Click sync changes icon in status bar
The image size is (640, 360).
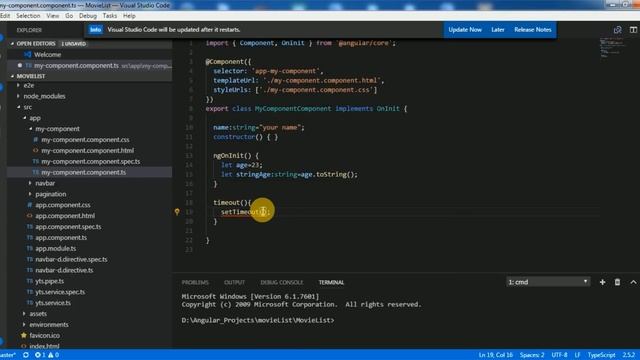coord(26,355)
